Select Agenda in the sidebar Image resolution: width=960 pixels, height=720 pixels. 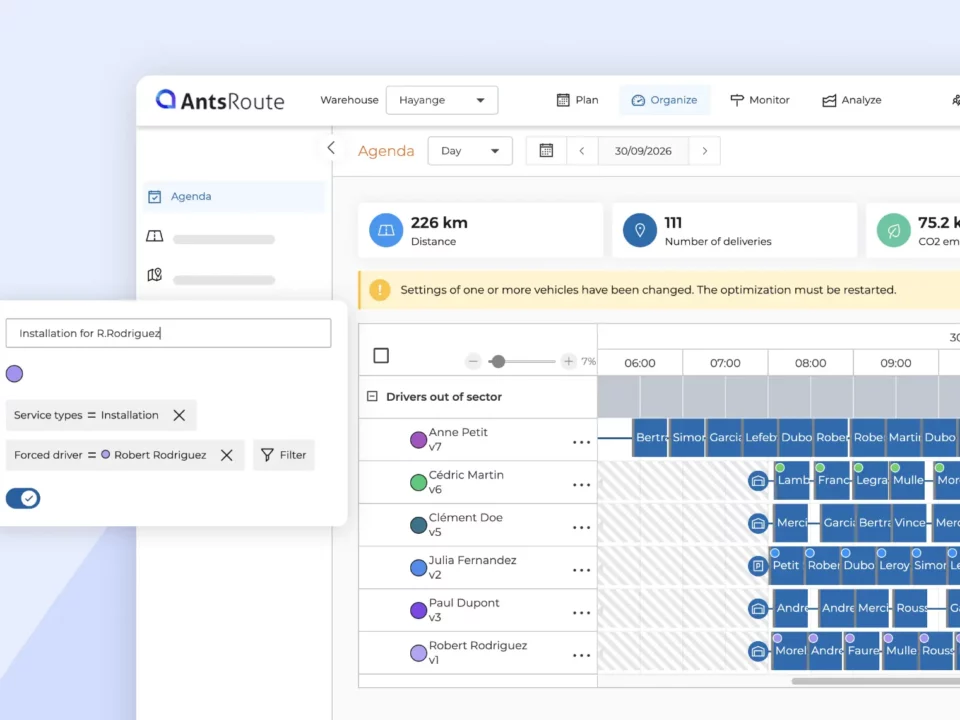(x=234, y=197)
